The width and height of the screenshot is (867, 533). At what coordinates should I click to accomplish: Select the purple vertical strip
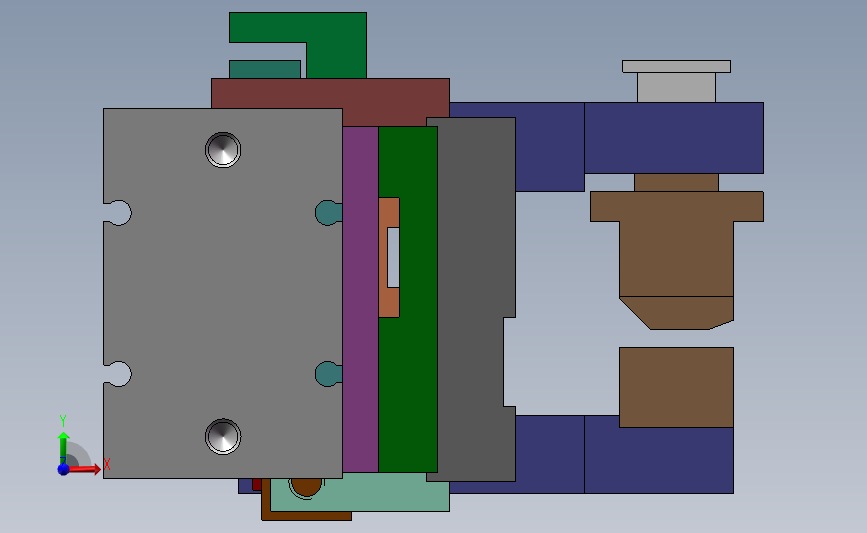(361, 299)
